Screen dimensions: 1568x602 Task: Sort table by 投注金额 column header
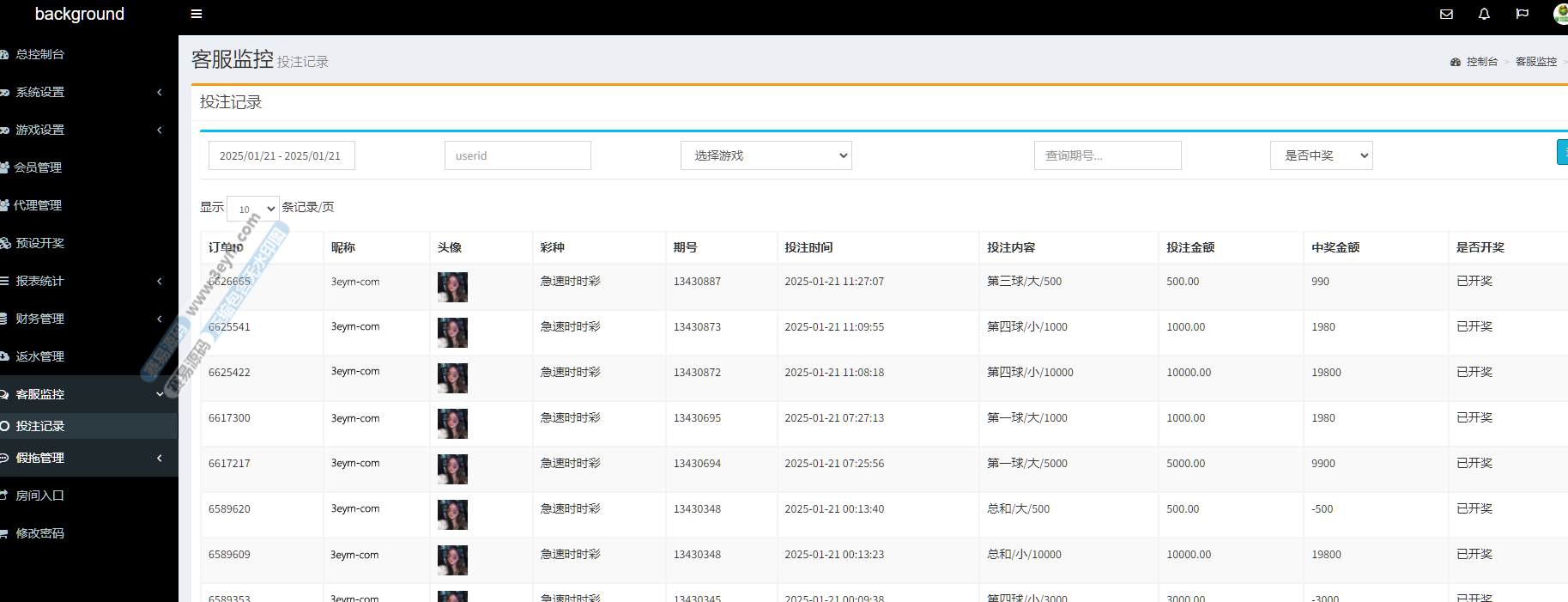point(1190,247)
